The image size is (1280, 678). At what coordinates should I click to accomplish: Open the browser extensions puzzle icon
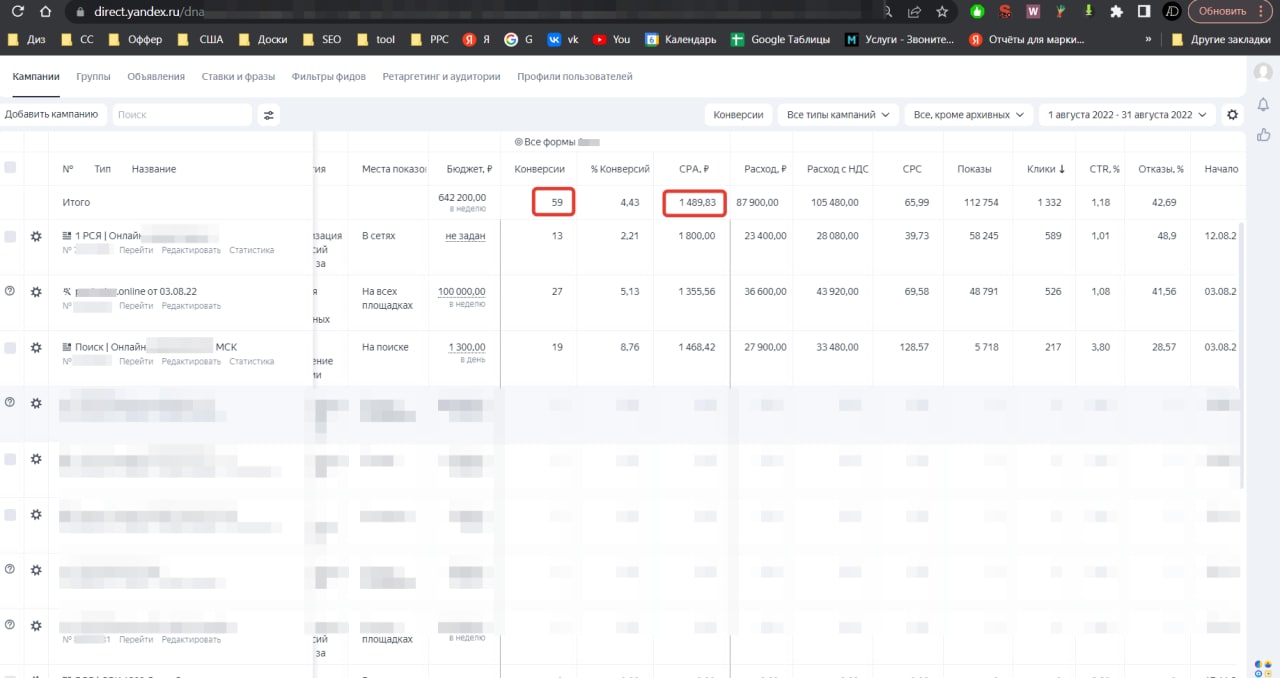pyautogui.click(x=1116, y=12)
